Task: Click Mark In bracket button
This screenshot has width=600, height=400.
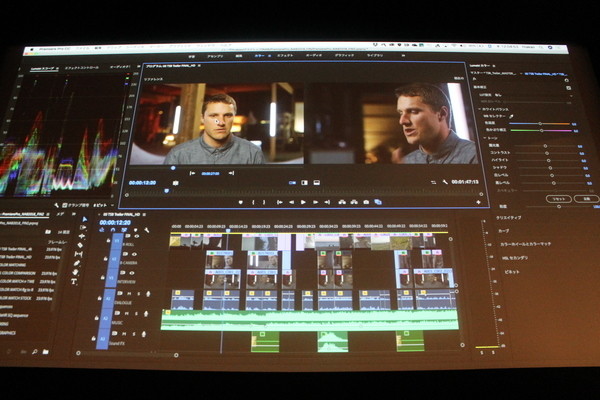Action: click(x=253, y=202)
